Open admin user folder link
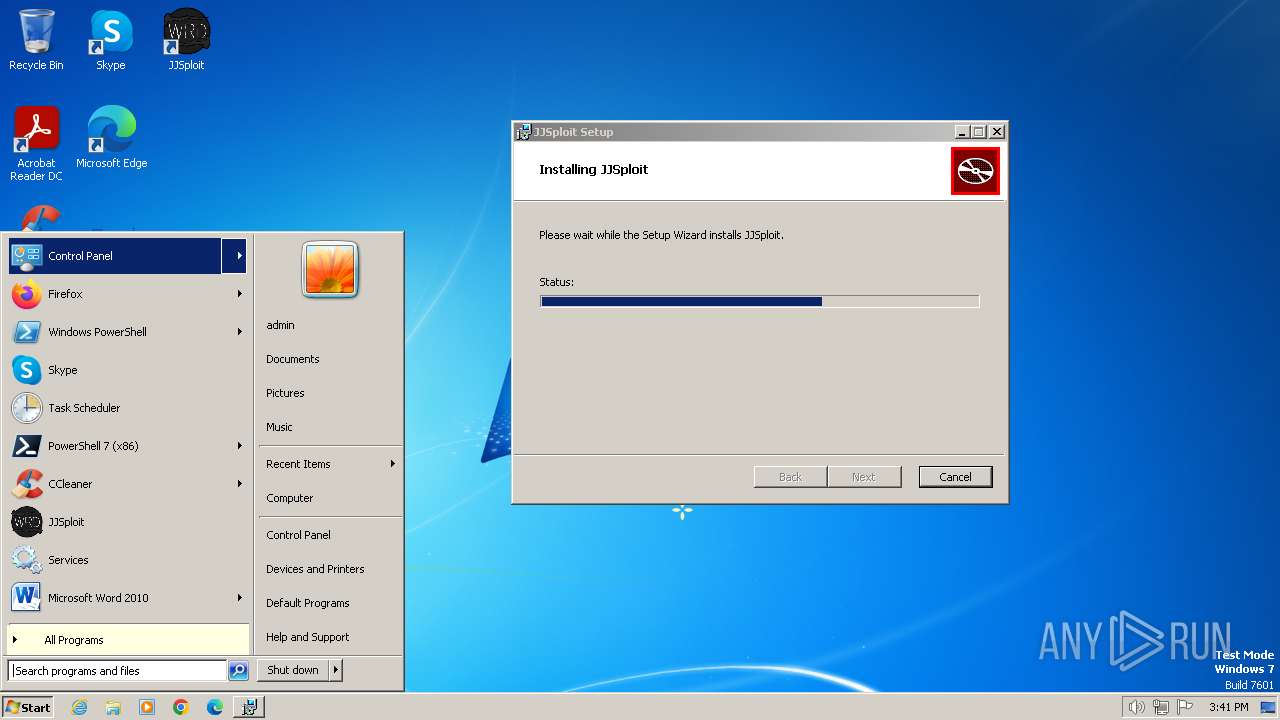The image size is (1280, 720). (280, 325)
